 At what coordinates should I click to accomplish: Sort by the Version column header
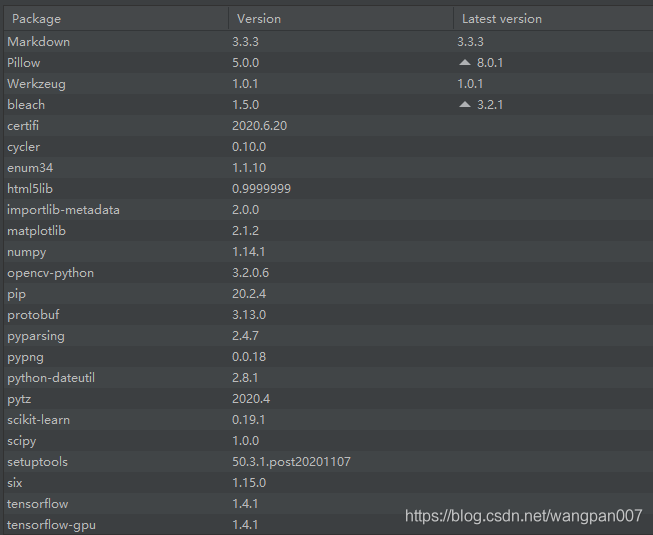(x=258, y=19)
